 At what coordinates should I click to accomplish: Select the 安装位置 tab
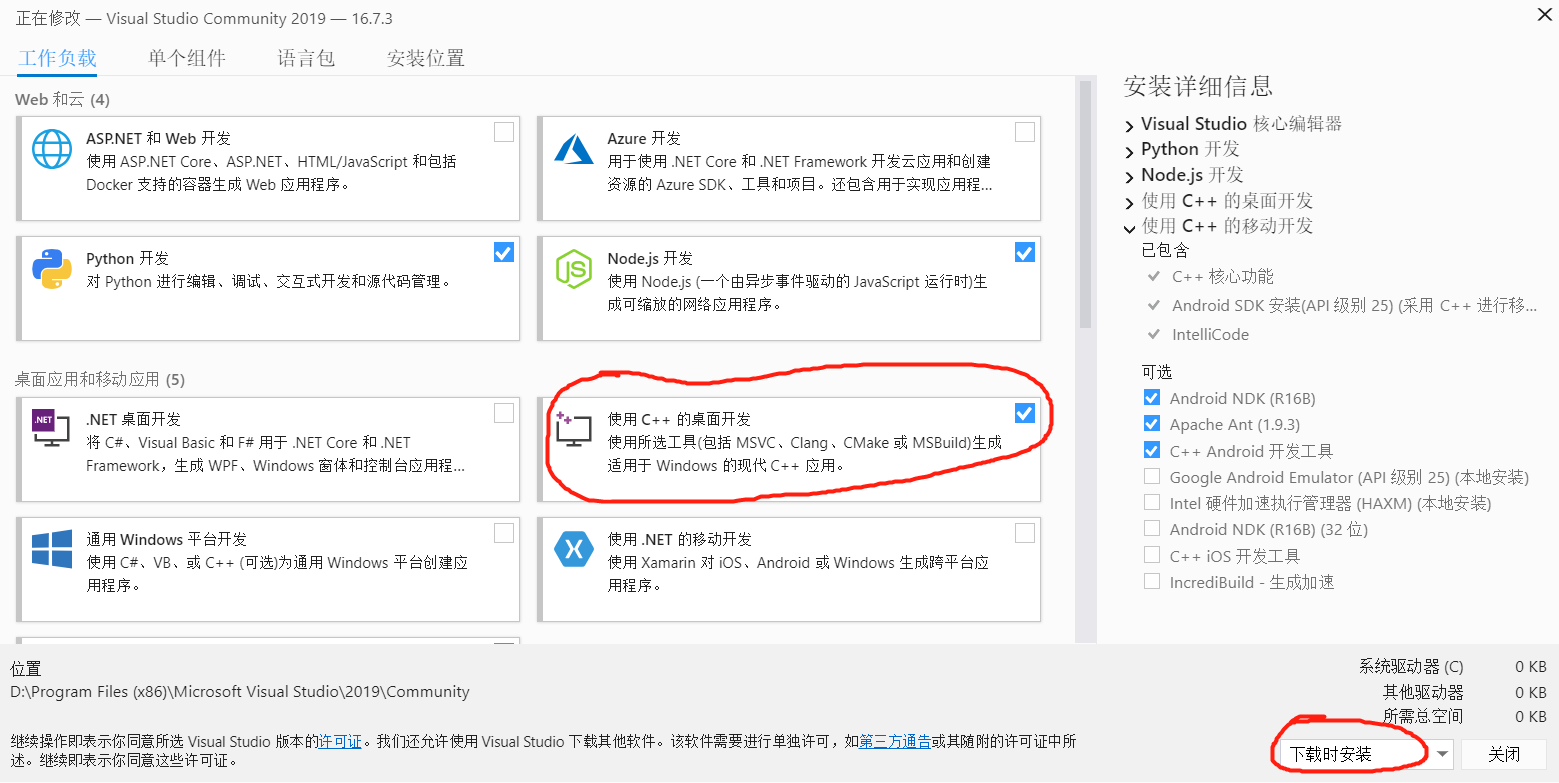click(x=426, y=58)
